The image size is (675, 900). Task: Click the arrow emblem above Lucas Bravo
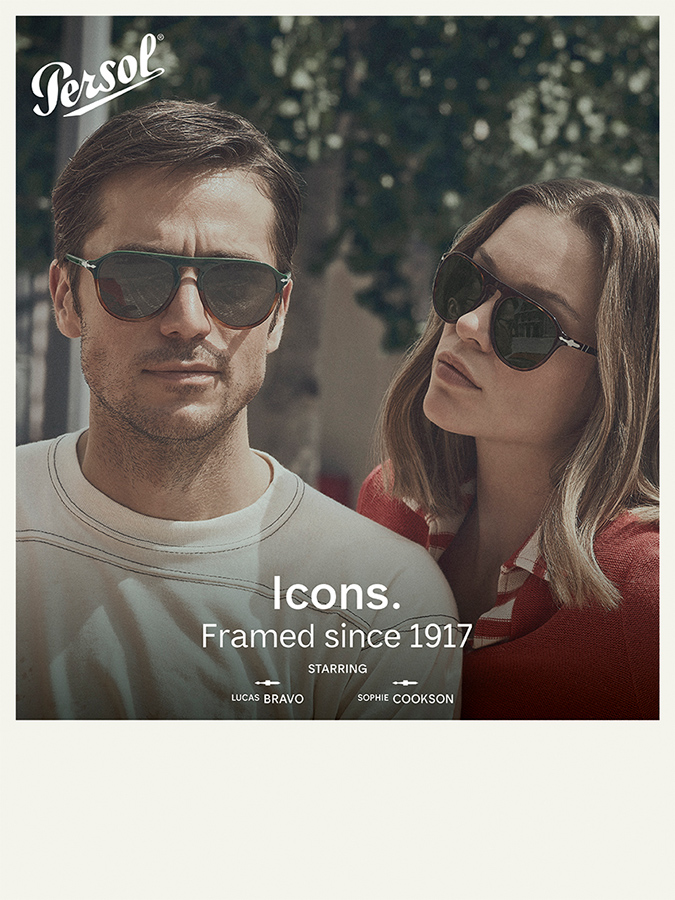(x=267, y=683)
